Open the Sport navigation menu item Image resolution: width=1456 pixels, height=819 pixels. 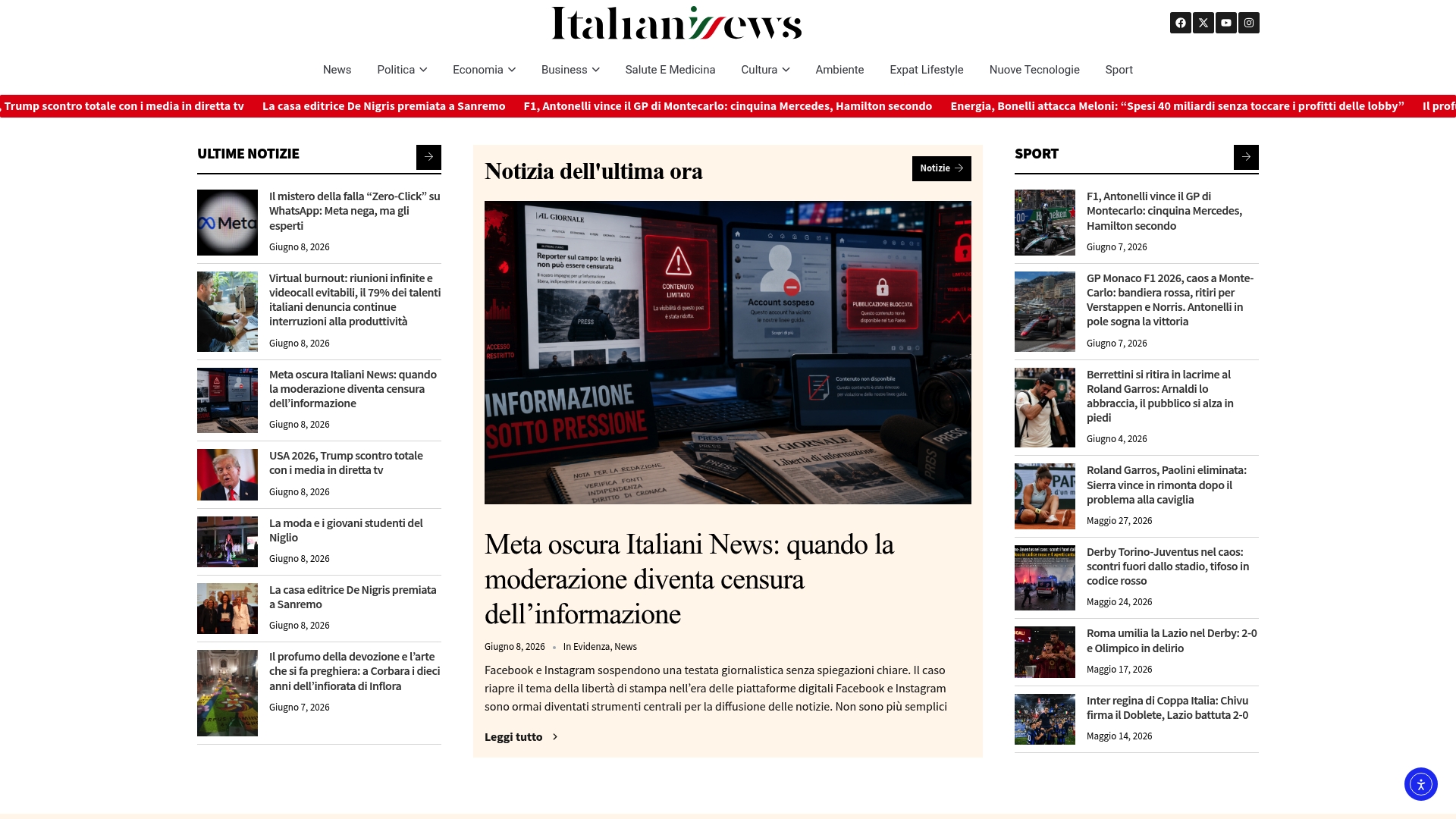[x=1119, y=70]
